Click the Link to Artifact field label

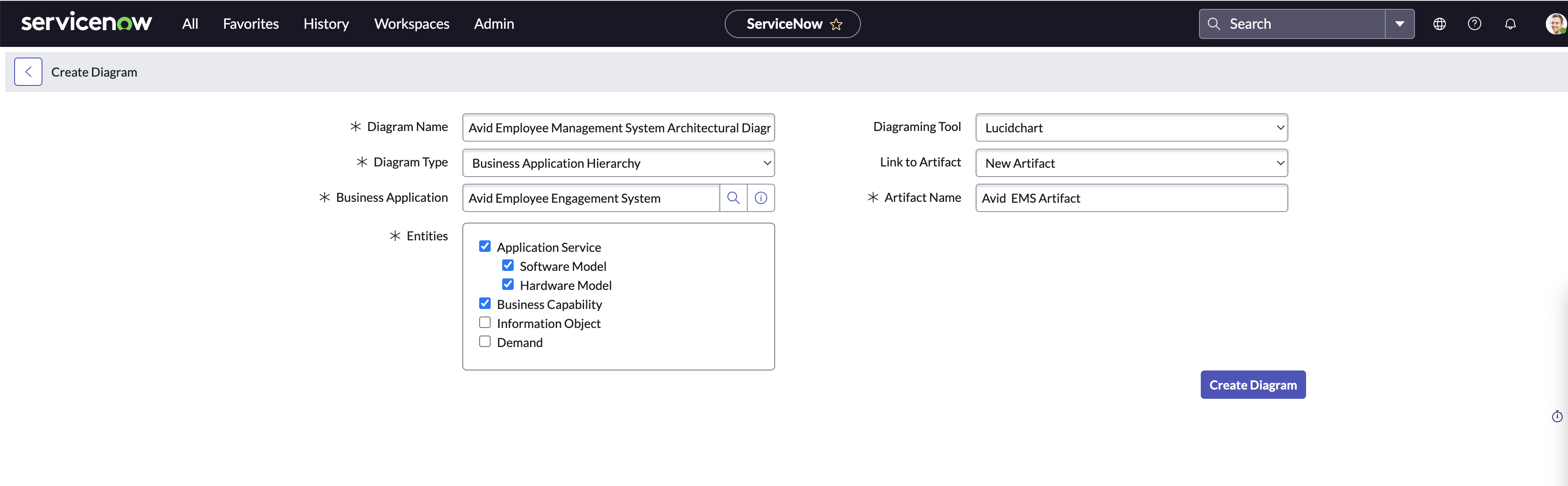point(920,162)
